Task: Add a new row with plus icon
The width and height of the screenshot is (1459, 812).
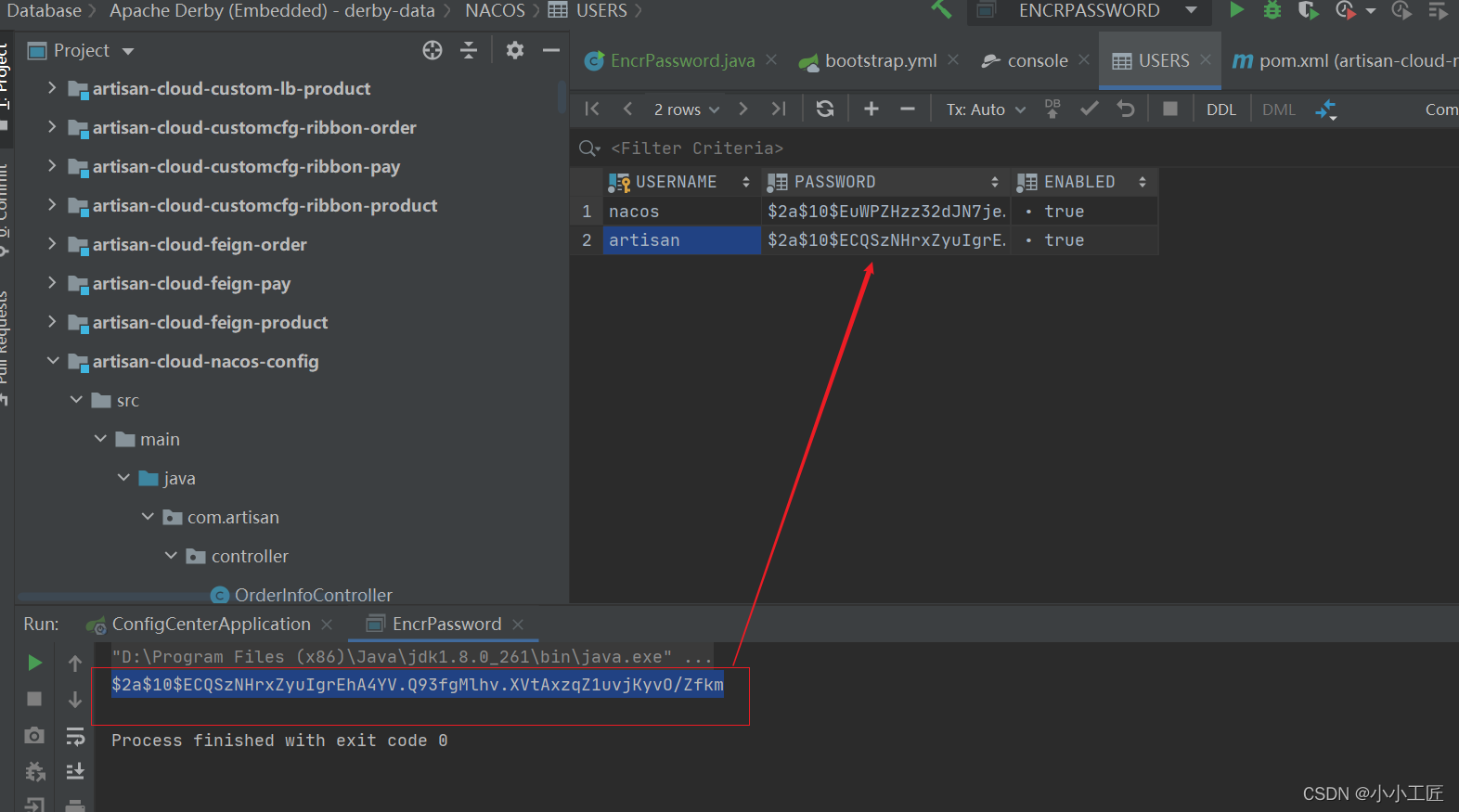Action: click(x=871, y=110)
